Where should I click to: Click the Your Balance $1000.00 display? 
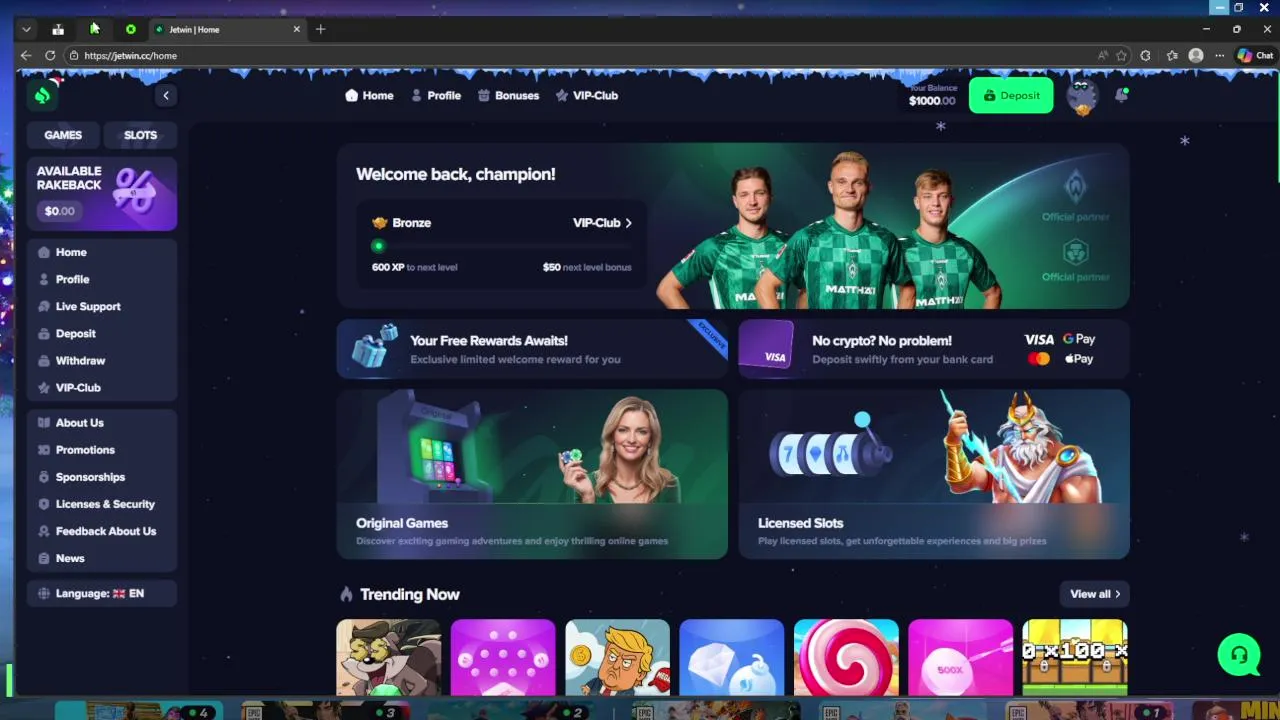pyautogui.click(x=932, y=95)
